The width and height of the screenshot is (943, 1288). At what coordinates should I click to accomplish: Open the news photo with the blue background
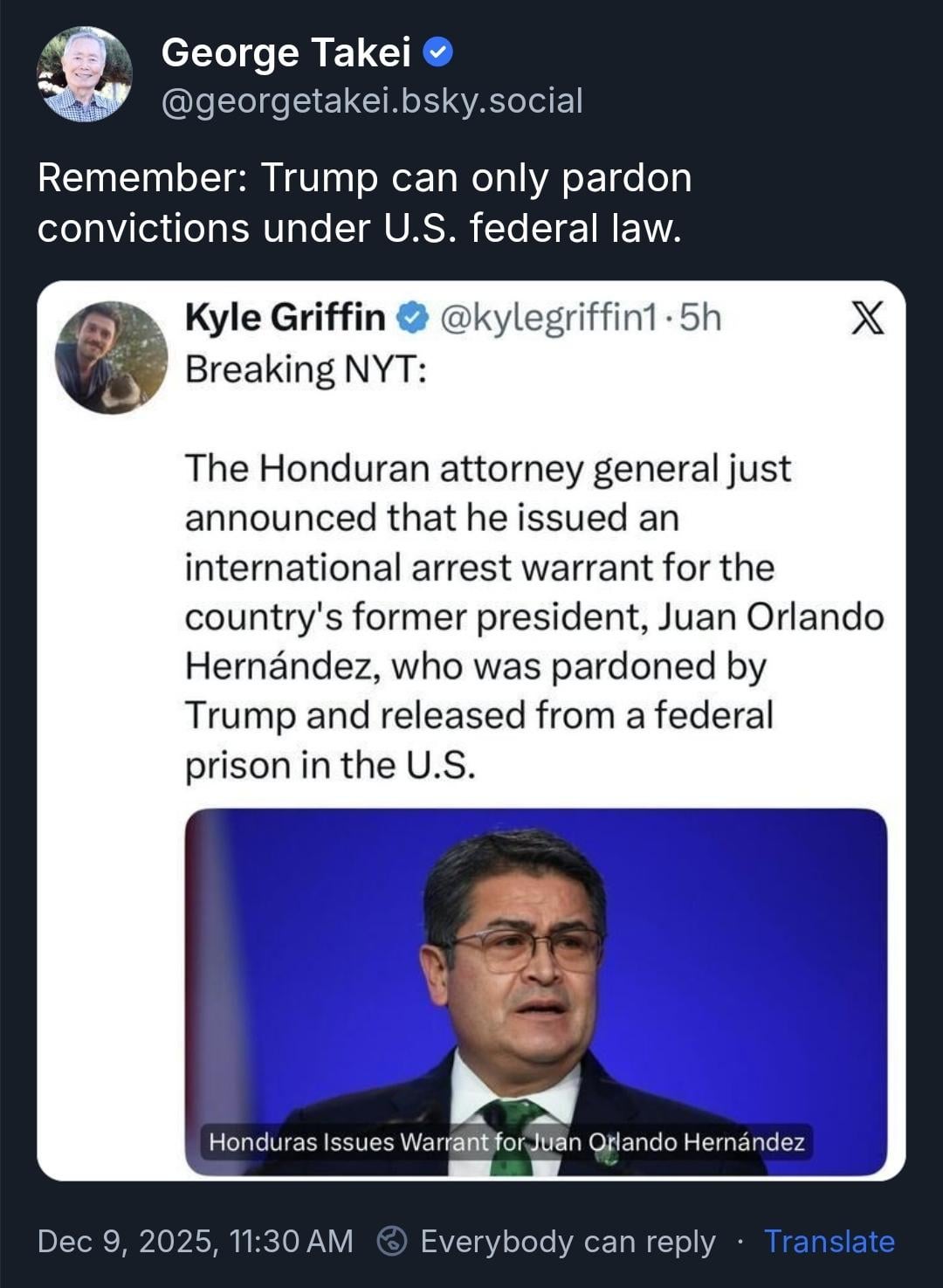(x=535, y=961)
